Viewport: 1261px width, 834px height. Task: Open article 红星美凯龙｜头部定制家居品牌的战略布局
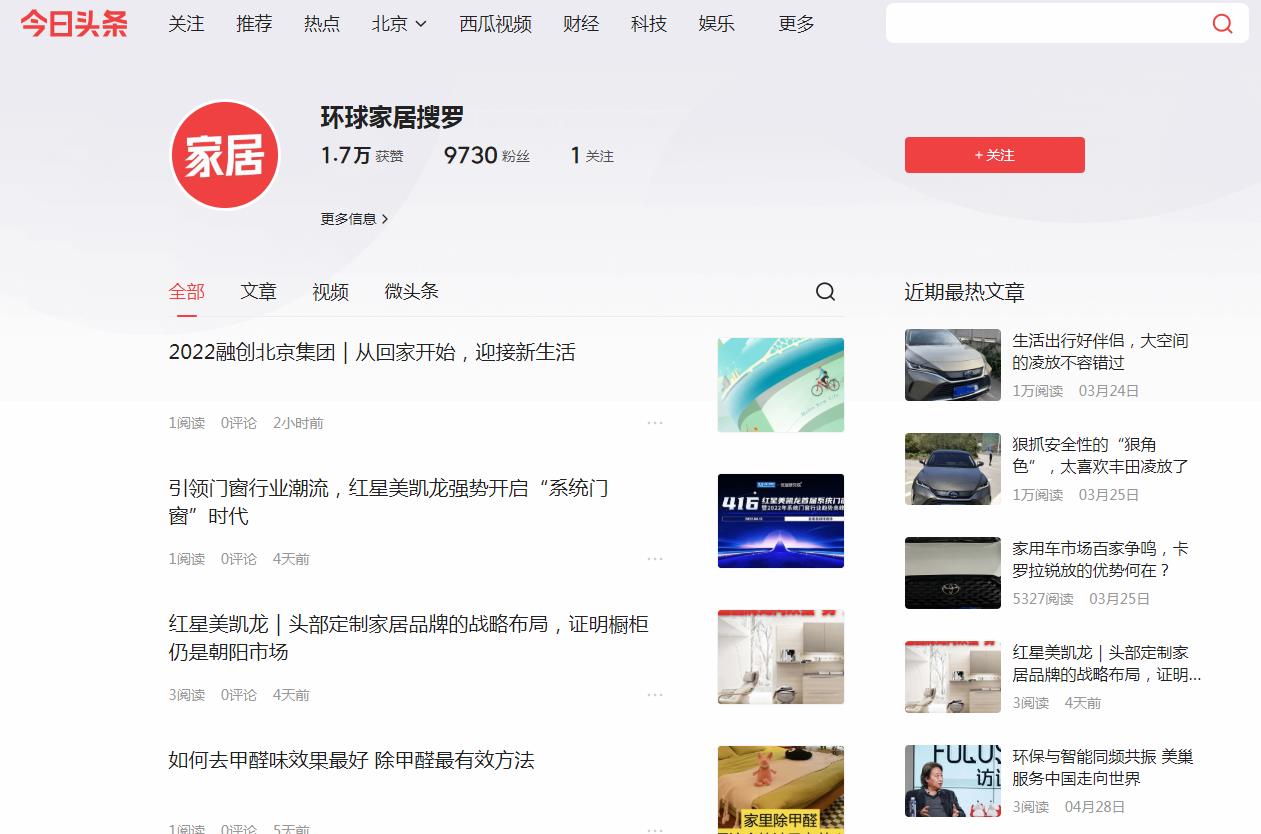(x=408, y=638)
